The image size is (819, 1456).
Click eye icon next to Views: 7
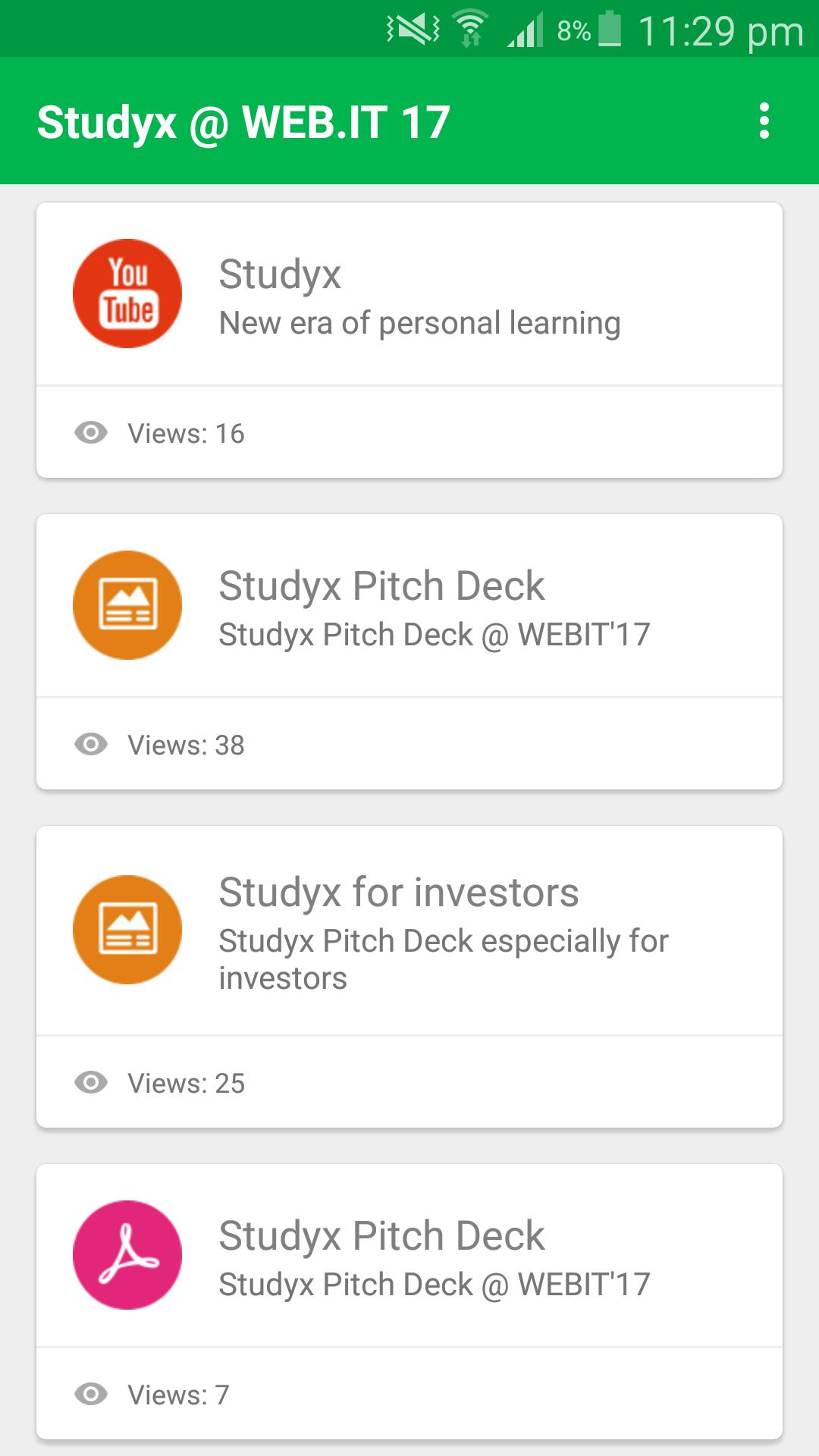point(91,1394)
